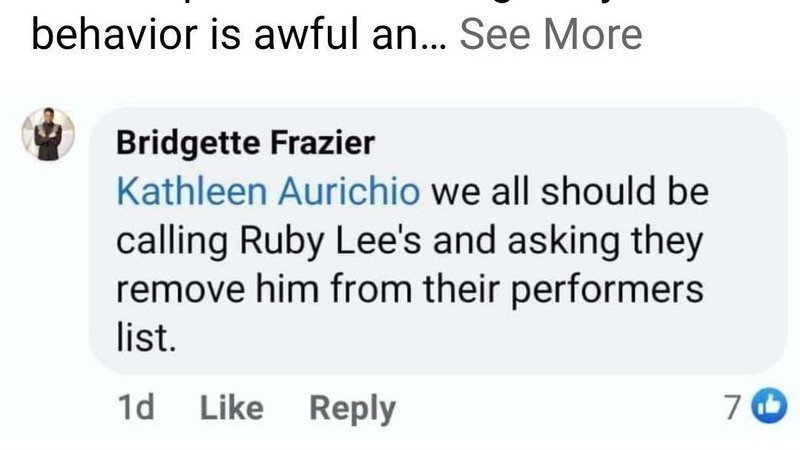This screenshot has height=450, width=800.
Task: Open the 1d comment timestamp
Action: point(136,408)
